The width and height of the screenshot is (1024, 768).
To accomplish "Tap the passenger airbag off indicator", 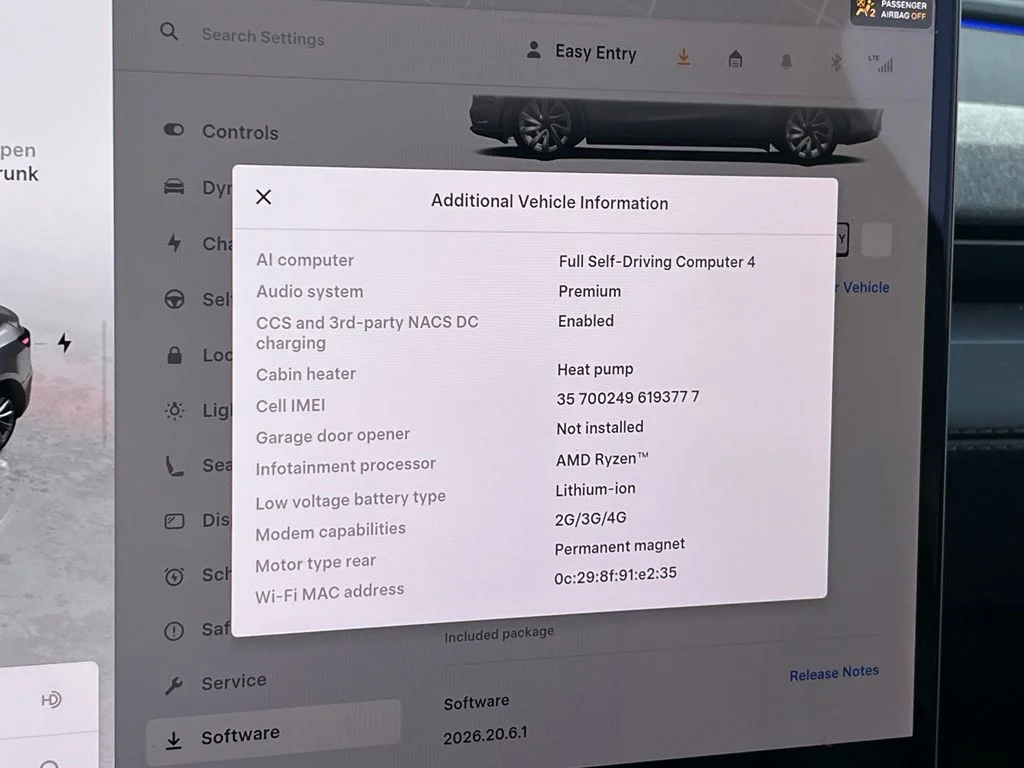I will point(892,11).
